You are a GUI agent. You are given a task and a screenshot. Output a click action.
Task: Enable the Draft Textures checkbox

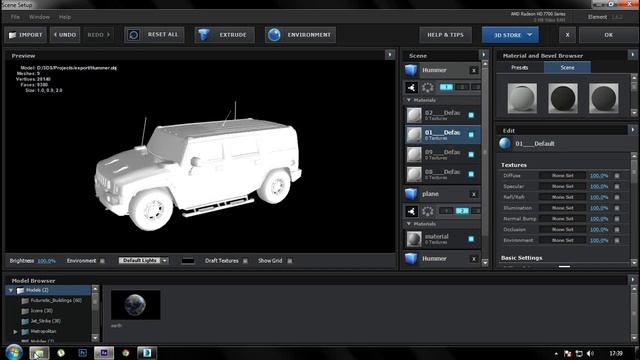point(245,261)
